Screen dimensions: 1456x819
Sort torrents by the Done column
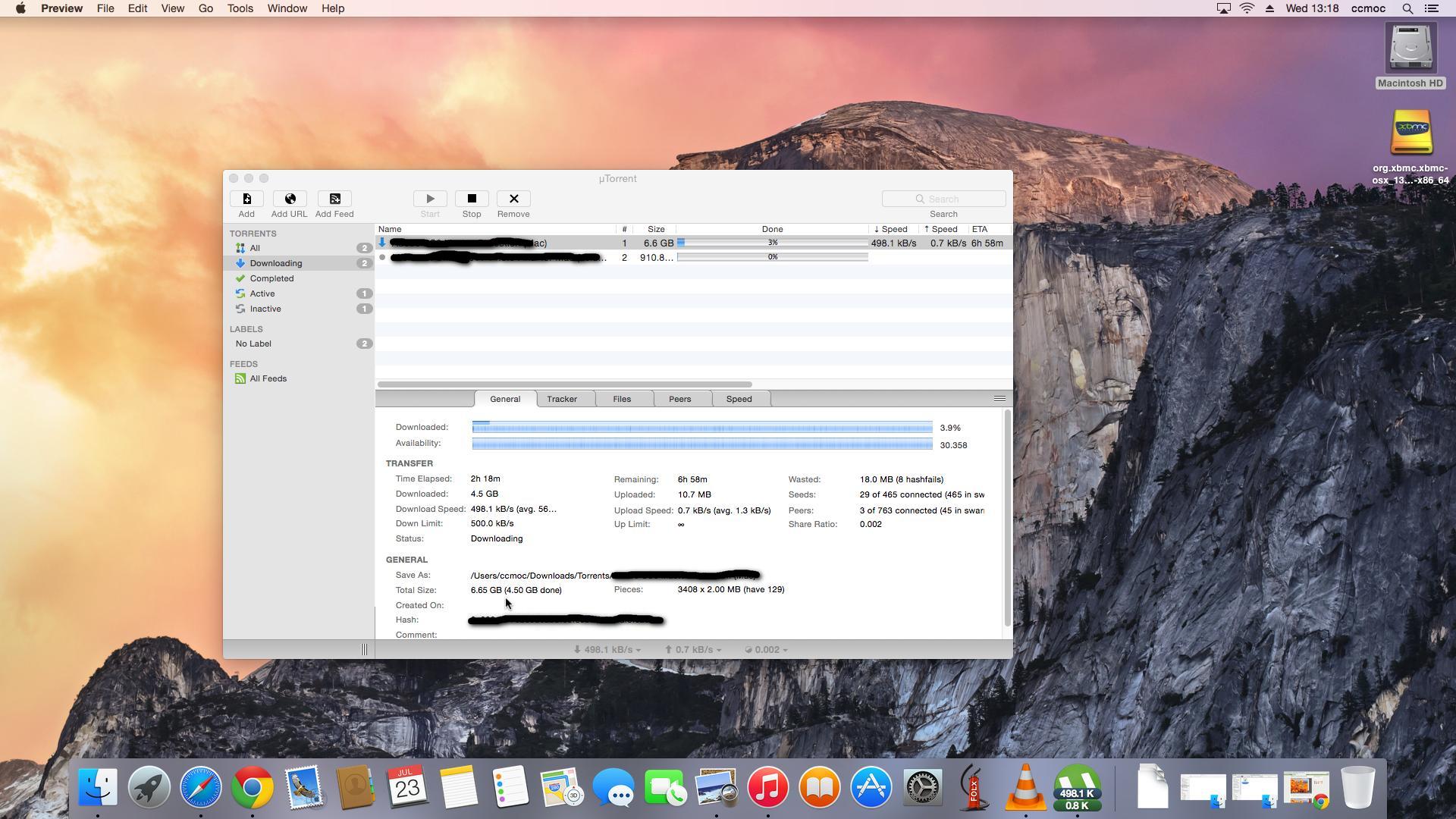coord(772,229)
